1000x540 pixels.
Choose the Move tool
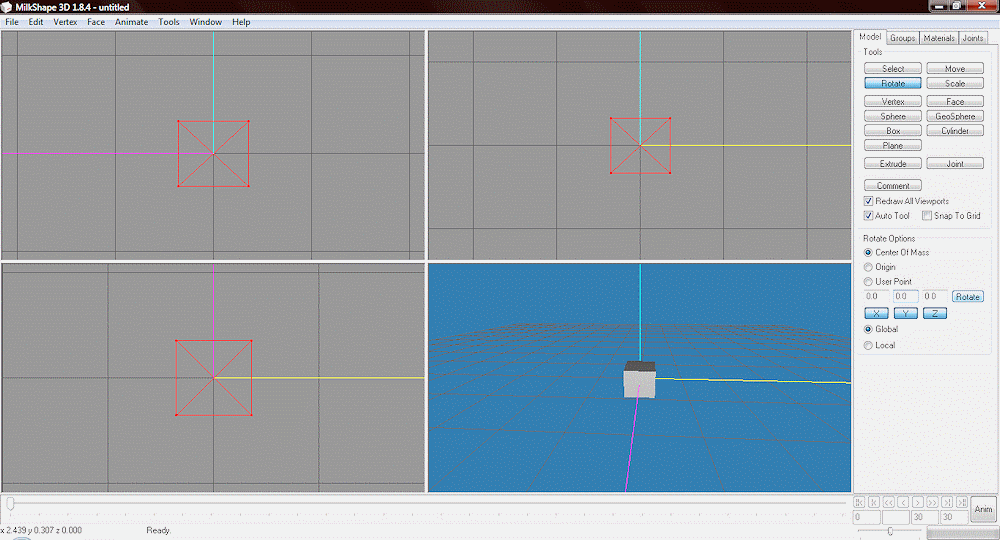pyautogui.click(x=955, y=68)
